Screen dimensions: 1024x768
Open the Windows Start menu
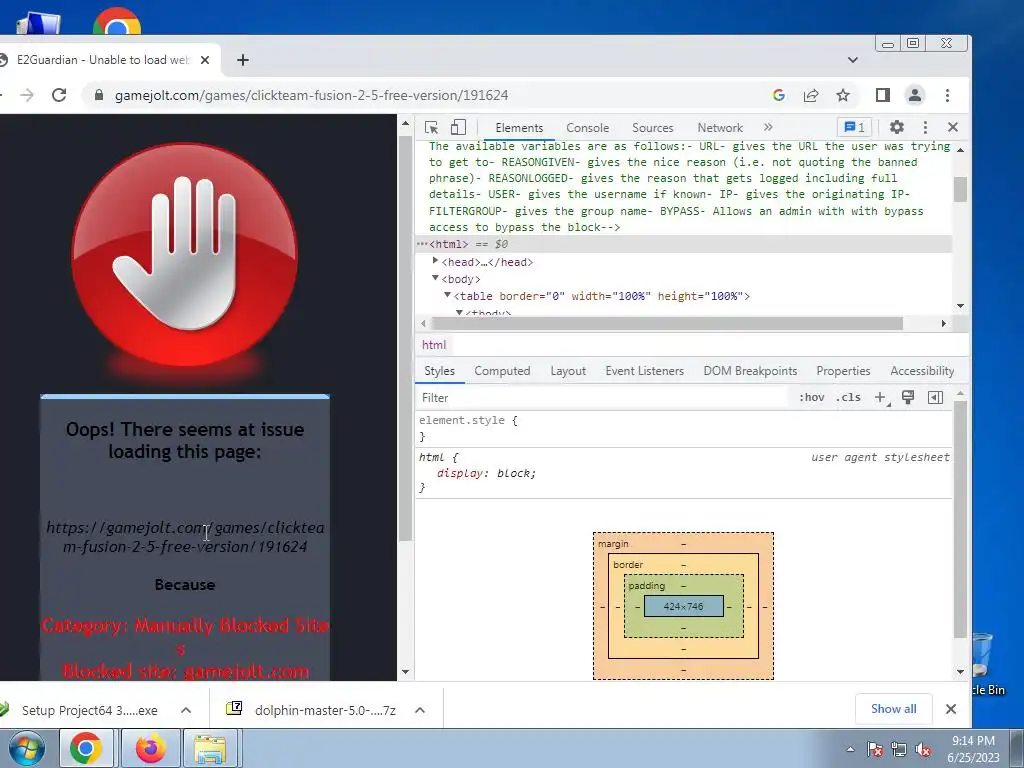[x=27, y=748]
